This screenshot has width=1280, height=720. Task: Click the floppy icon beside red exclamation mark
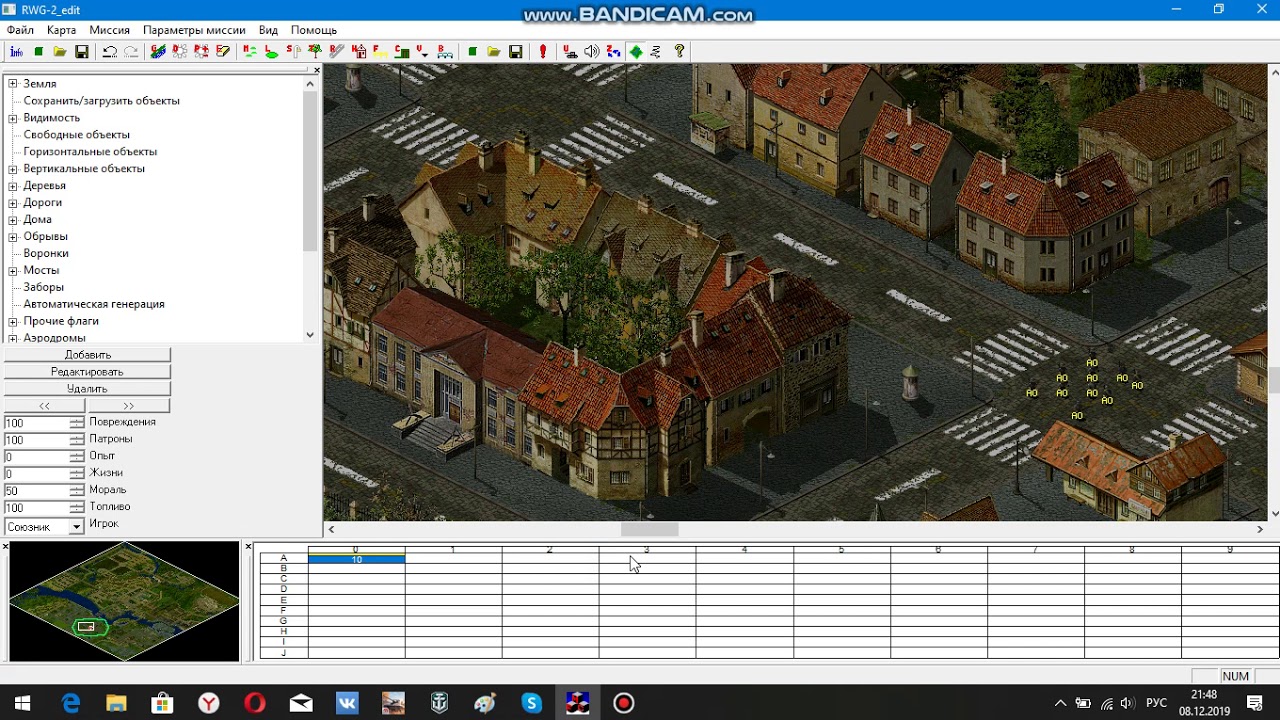516,52
